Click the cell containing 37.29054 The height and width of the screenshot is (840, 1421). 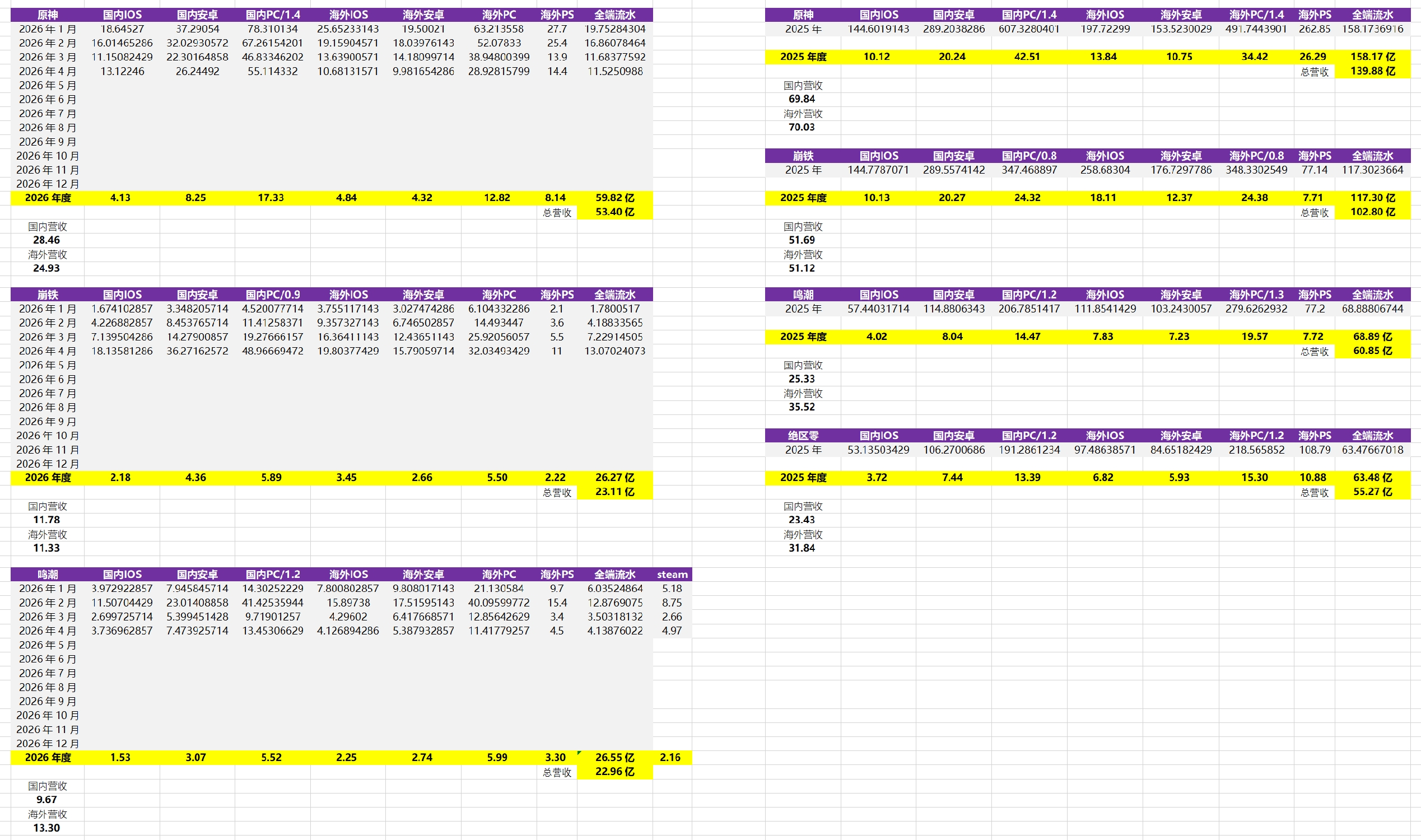coord(197,29)
